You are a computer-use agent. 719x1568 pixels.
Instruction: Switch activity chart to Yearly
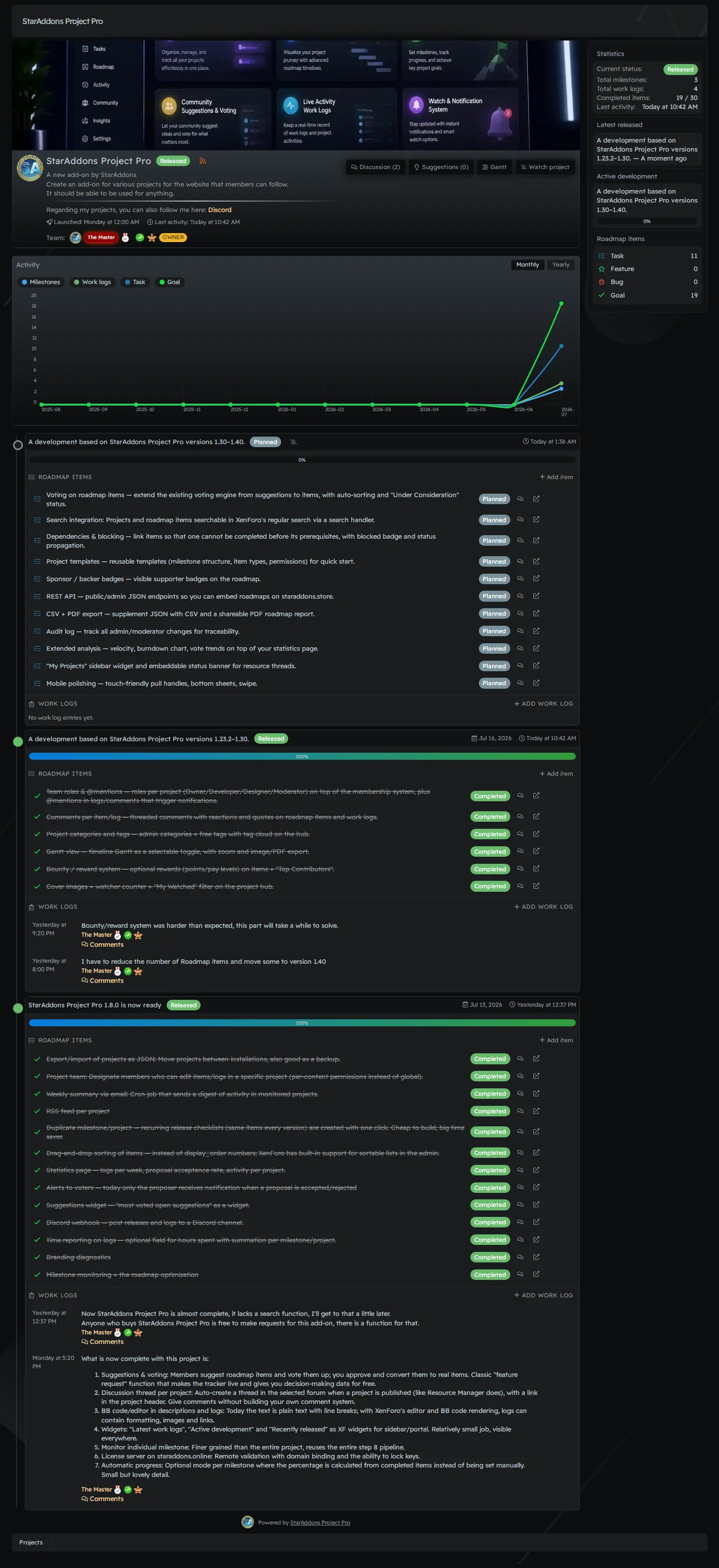coord(561,265)
